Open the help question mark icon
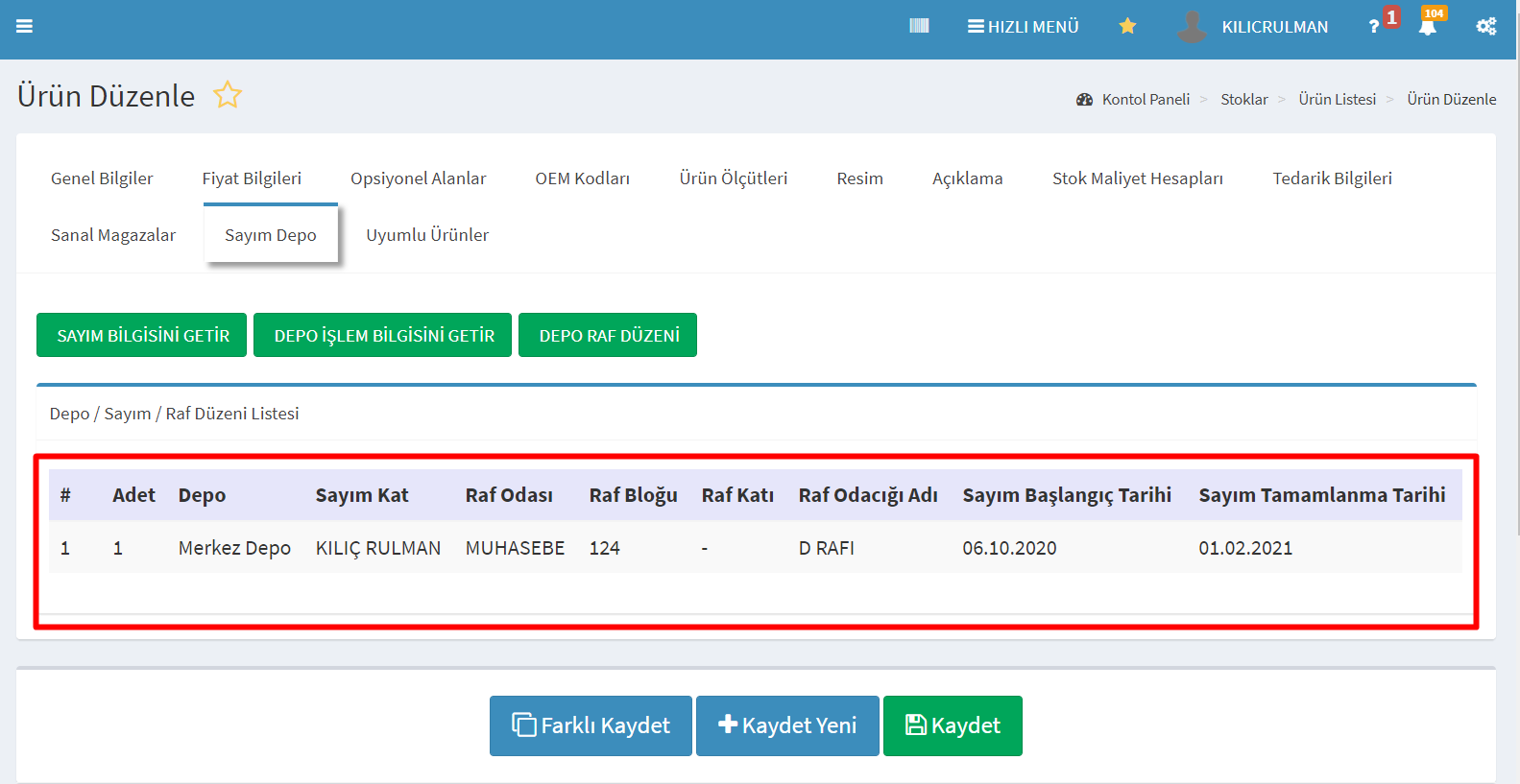Screen dimensions: 1520x784 click(x=1373, y=27)
